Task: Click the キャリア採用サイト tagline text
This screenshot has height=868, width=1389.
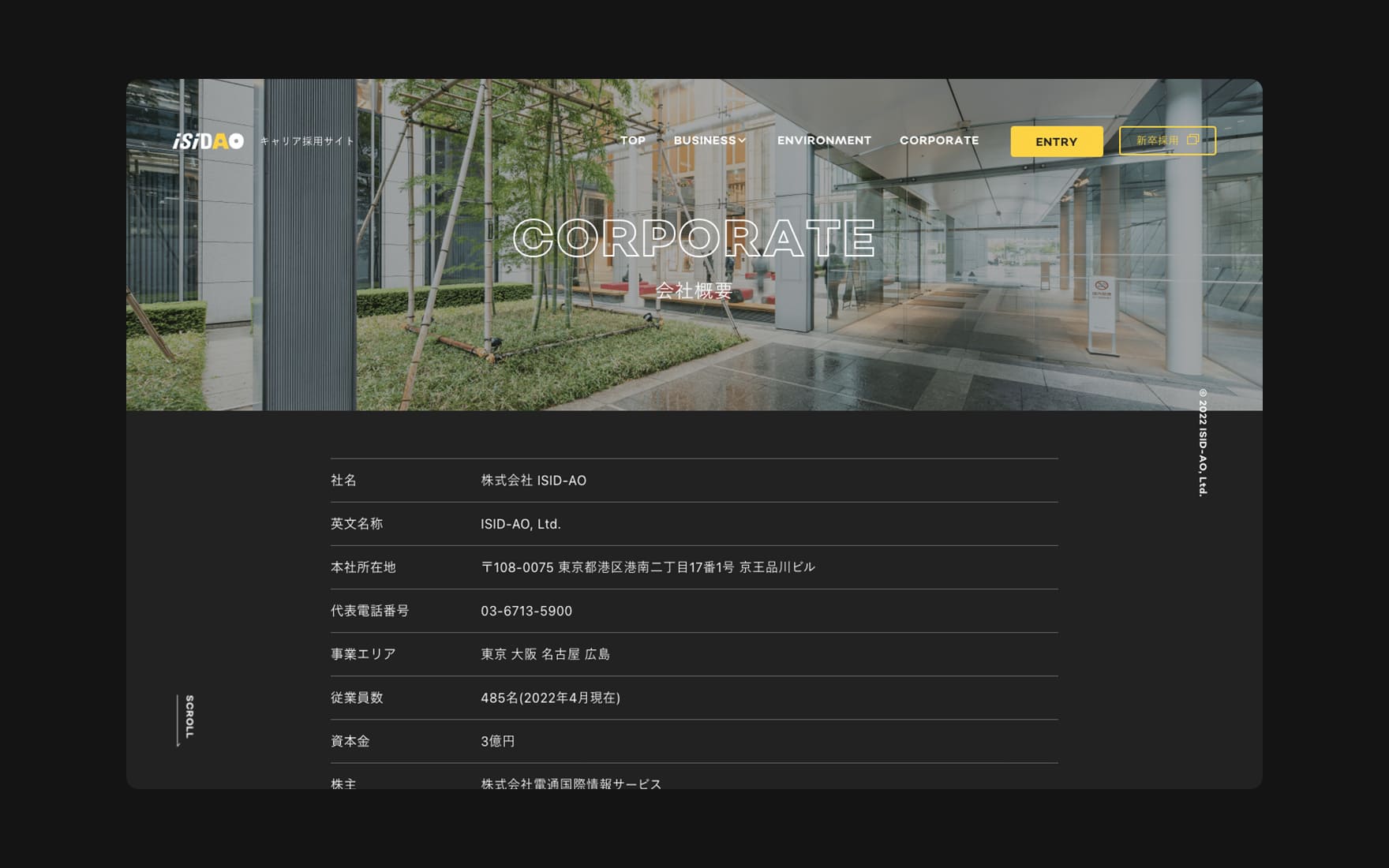Action: pyautogui.click(x=307, y=141)
